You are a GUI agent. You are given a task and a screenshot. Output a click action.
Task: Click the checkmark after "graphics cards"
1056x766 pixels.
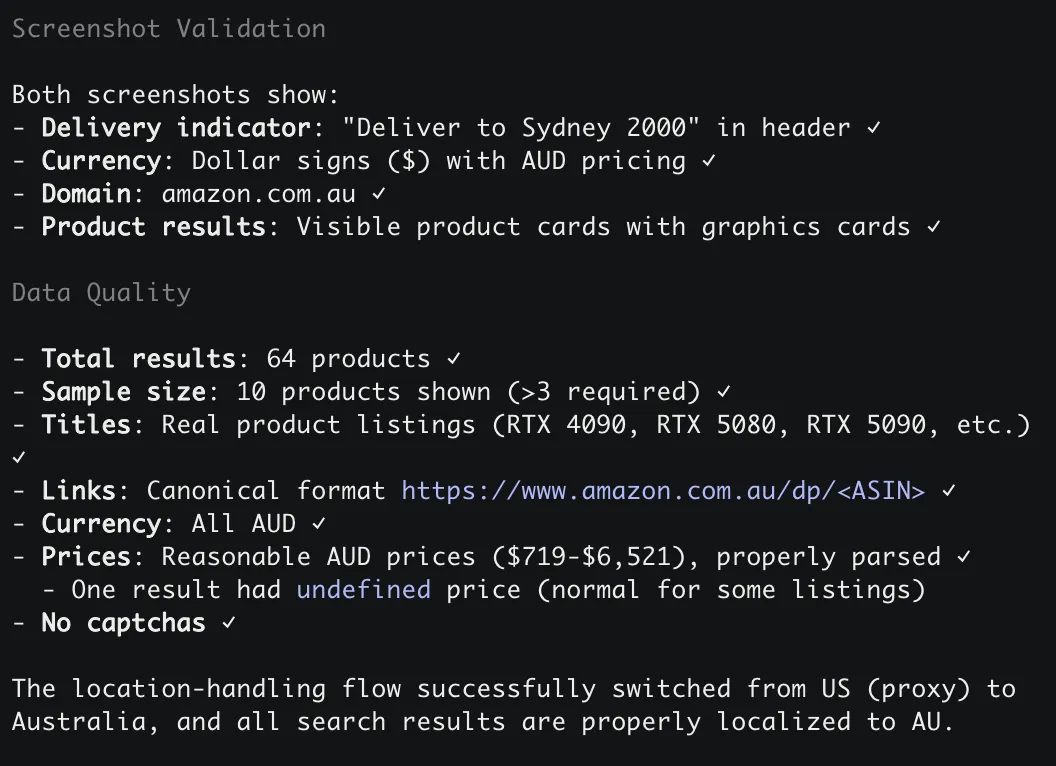click(x=934, y=227)
